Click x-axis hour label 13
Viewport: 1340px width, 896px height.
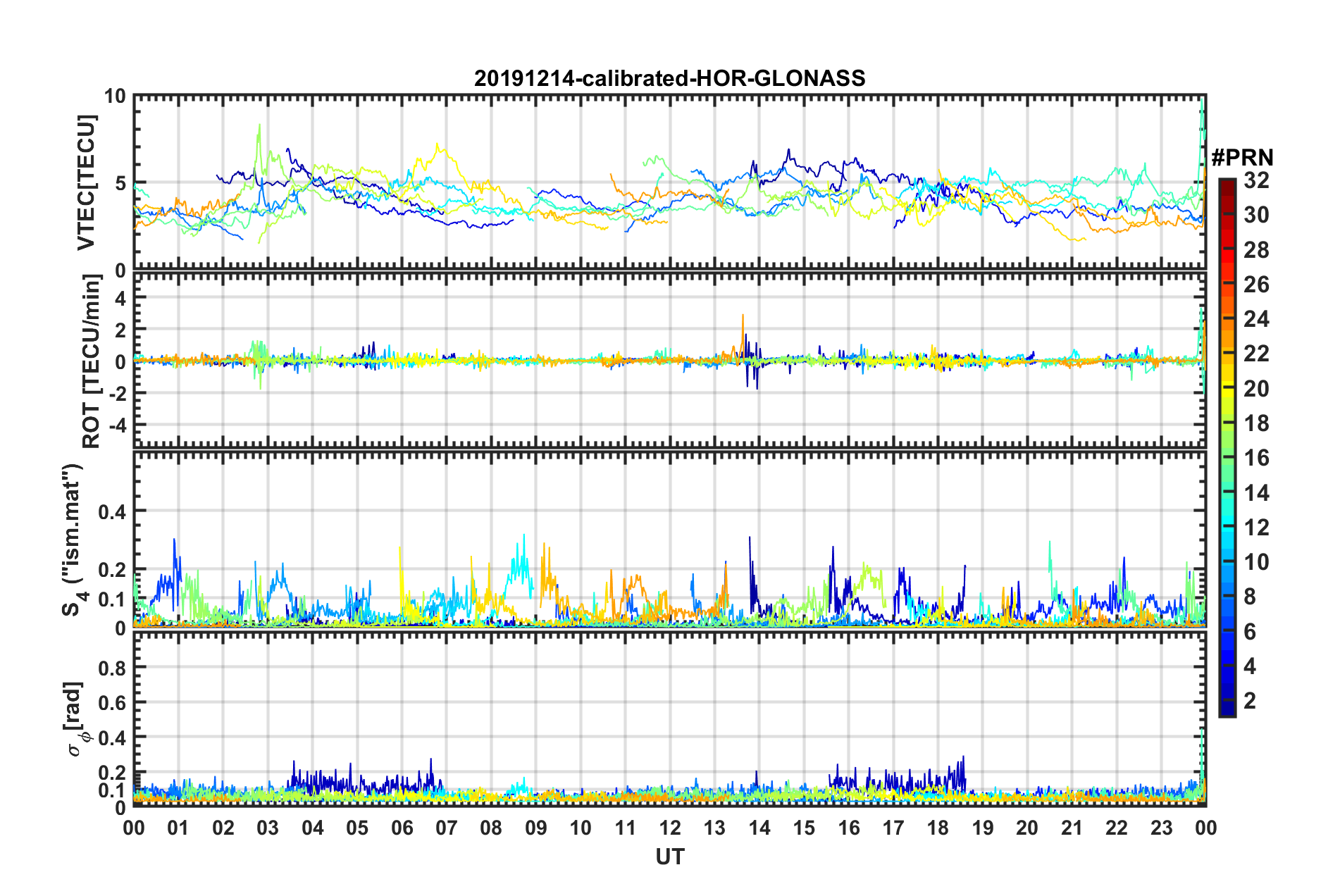714,828
